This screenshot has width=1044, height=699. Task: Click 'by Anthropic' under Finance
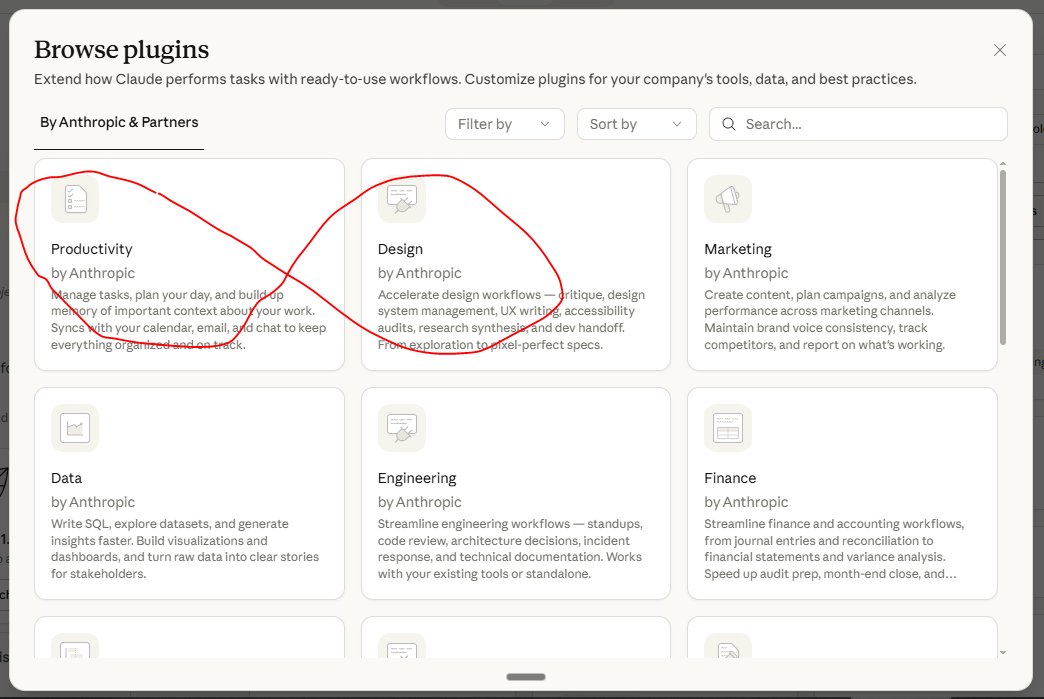[746, 502]
